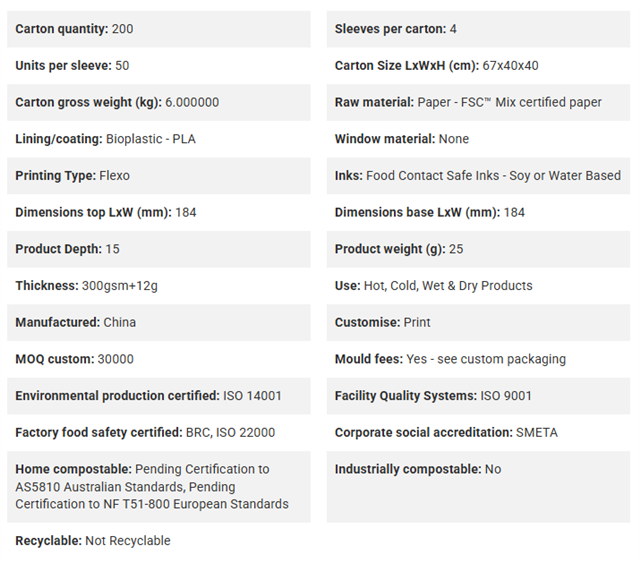This screenshot has width=640, height=562.
Task: Select the Inks Food Contact Safe row
Action: click(478, 176)
